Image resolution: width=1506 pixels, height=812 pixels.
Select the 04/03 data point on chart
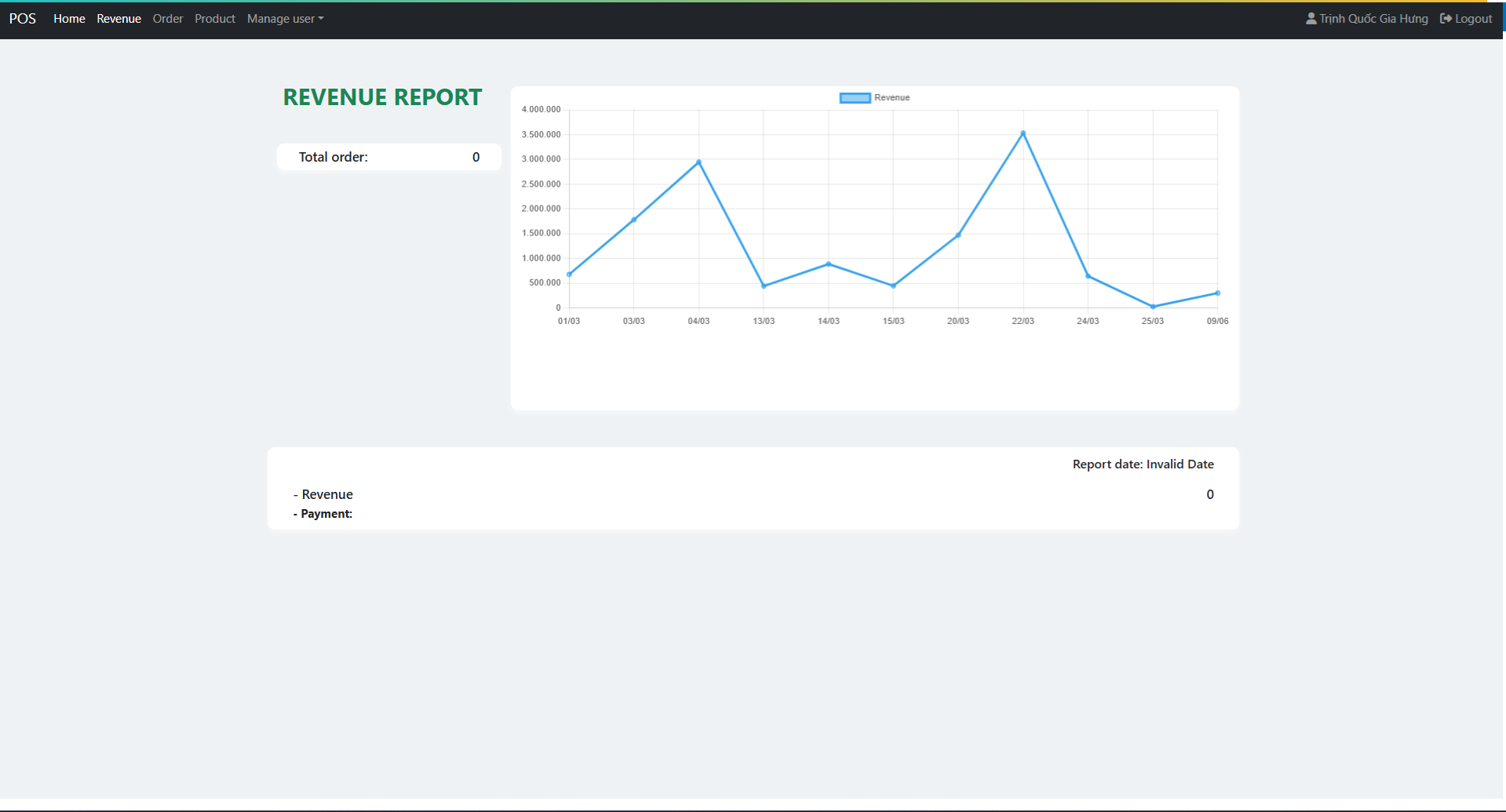tap(698, 162)
